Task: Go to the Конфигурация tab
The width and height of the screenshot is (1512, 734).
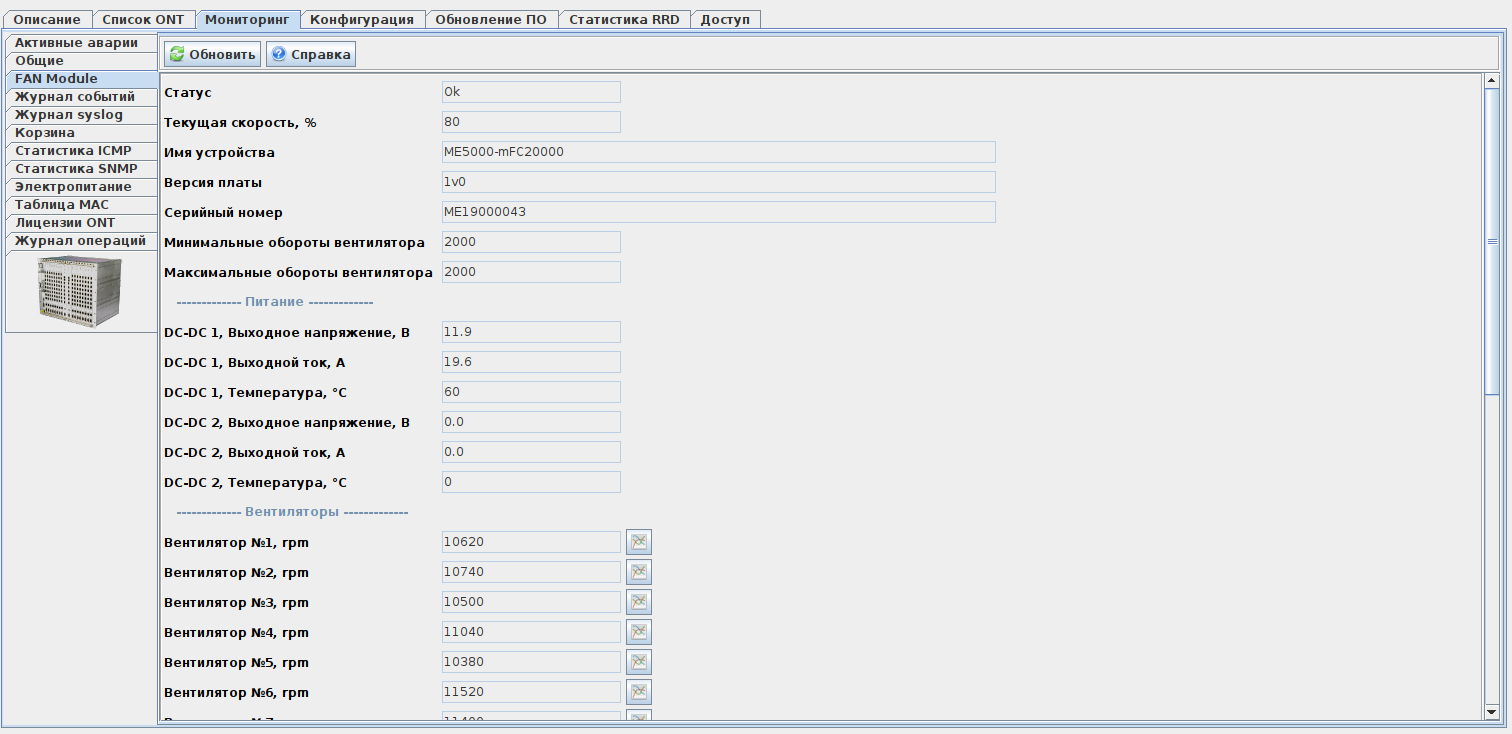Action: (362, 20)
